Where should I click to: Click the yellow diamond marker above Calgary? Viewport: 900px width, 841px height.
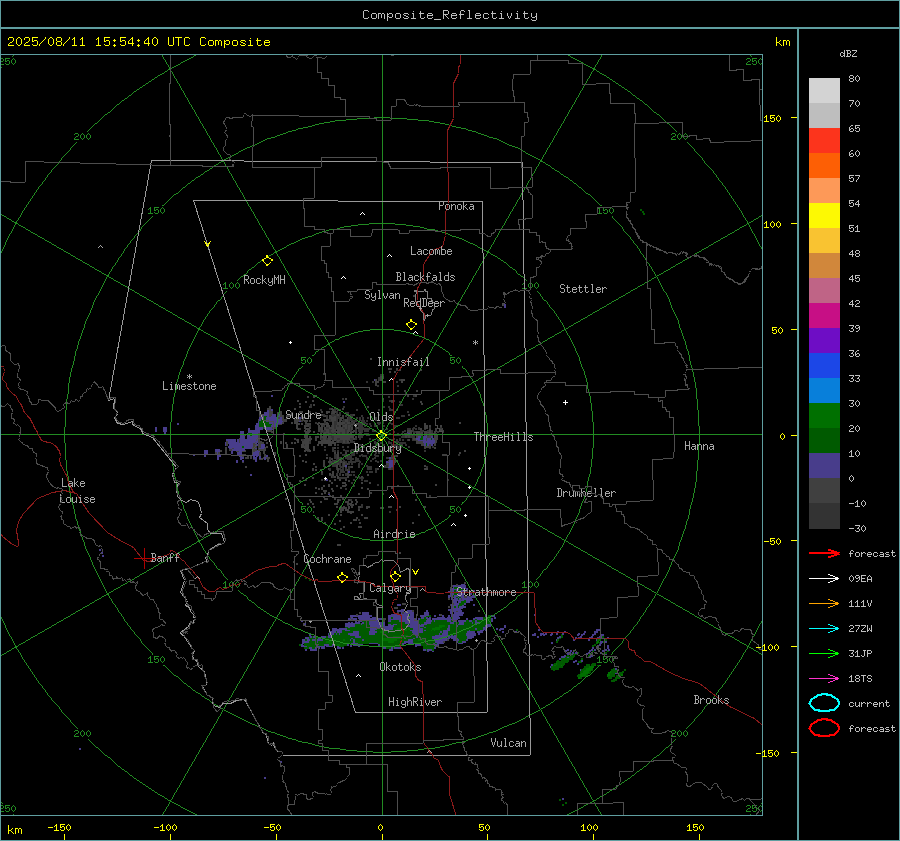point(395,576)
